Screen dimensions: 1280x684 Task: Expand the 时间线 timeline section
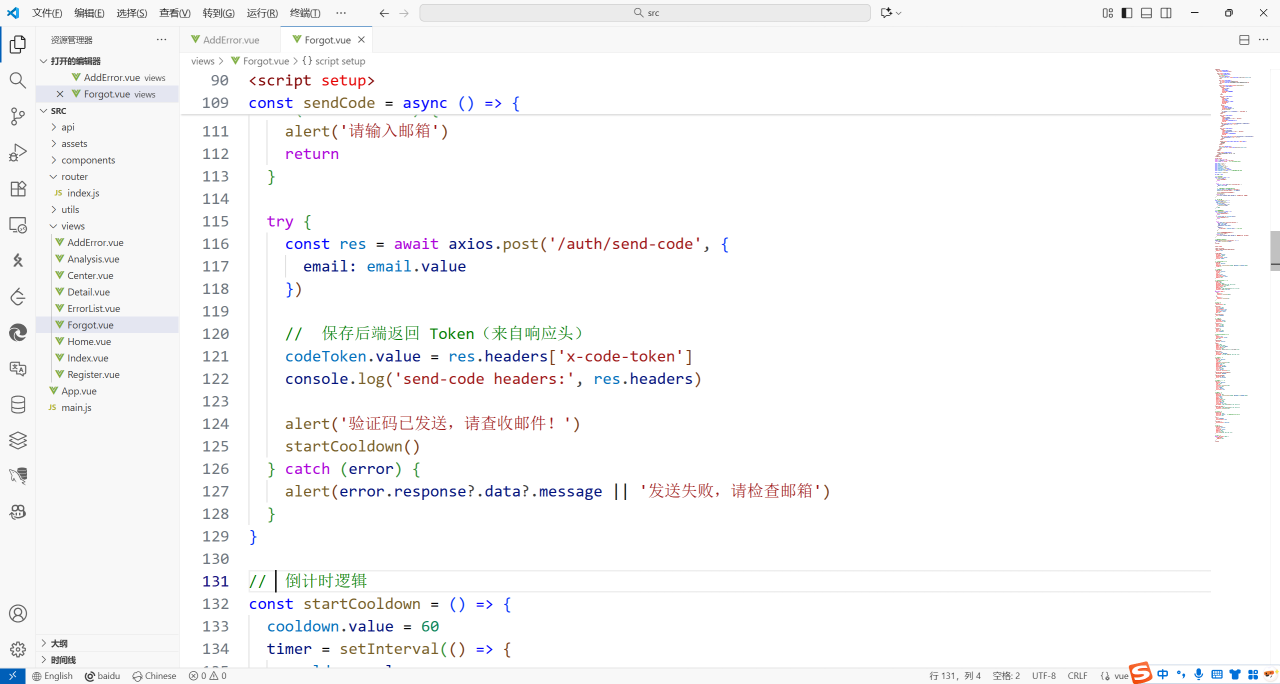[107, 660]
